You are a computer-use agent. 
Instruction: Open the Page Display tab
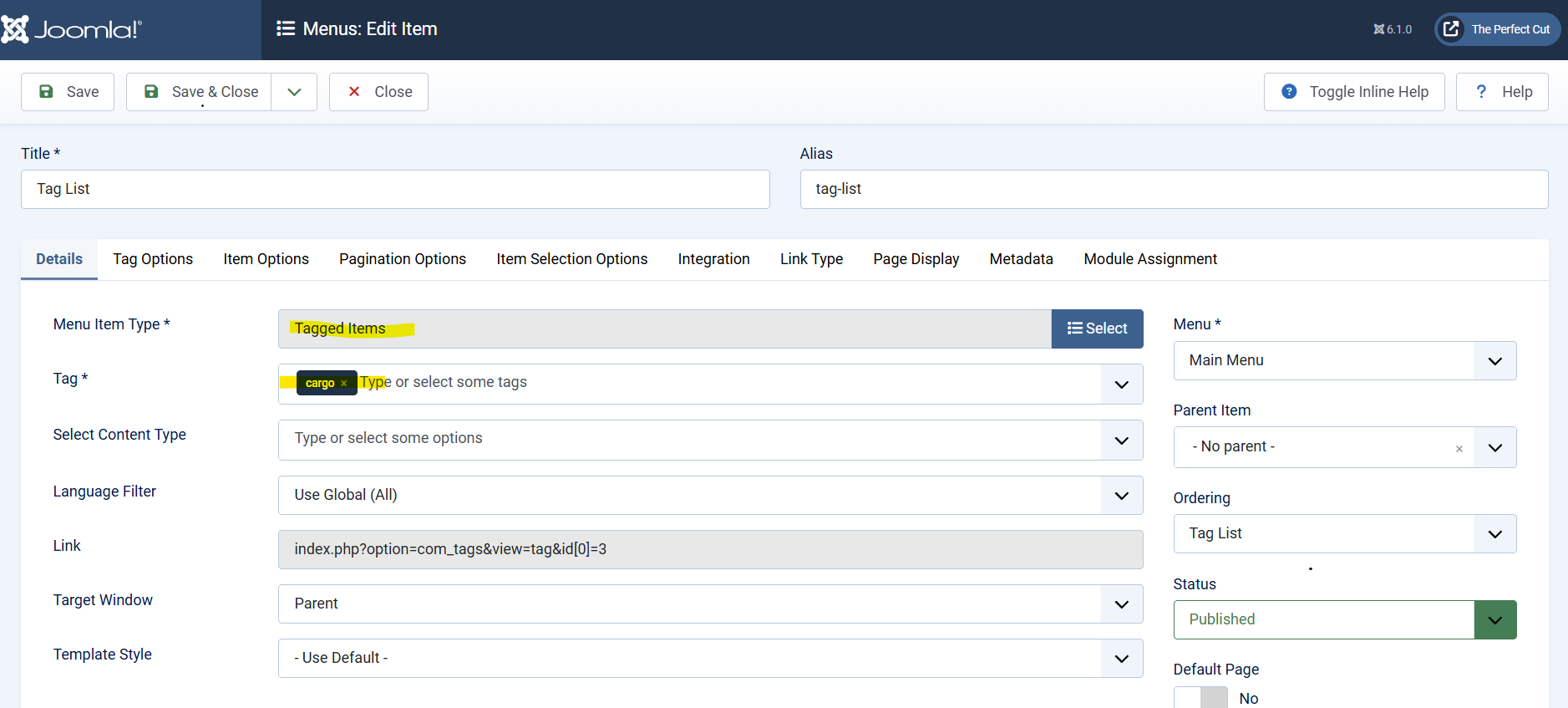tap(916, 259)
